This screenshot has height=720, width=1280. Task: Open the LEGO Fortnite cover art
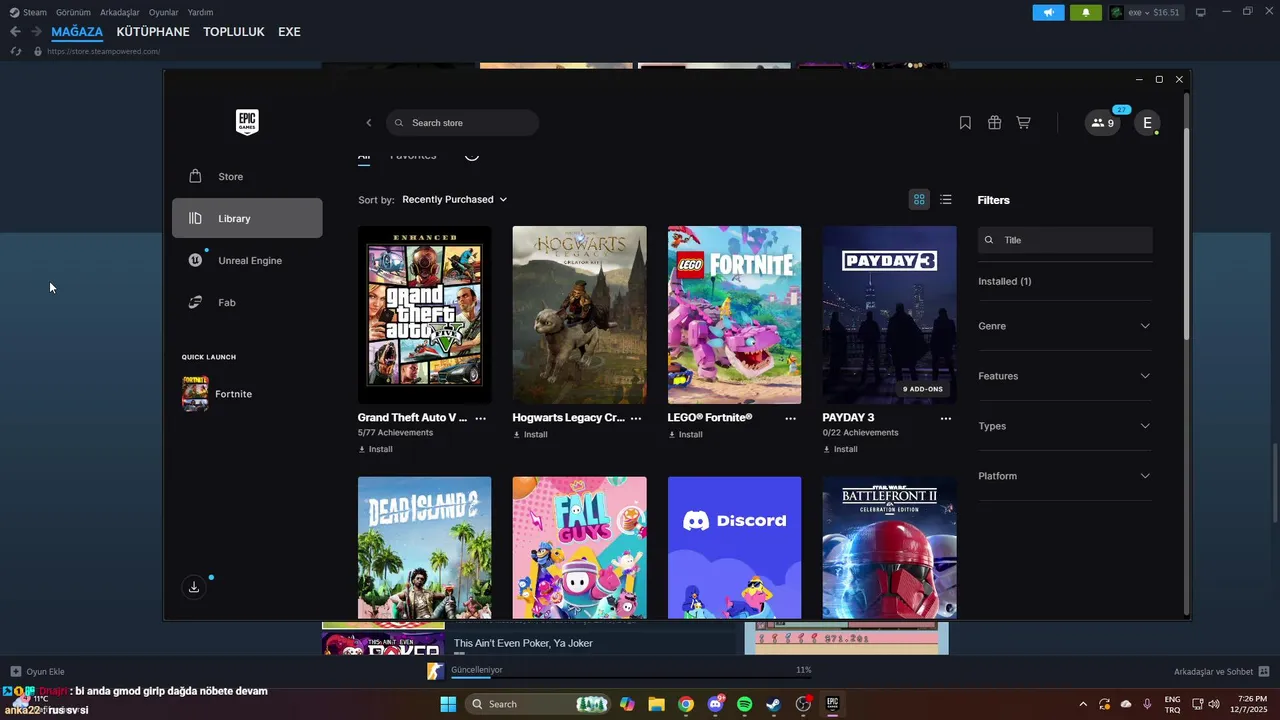tap(734, 314)
